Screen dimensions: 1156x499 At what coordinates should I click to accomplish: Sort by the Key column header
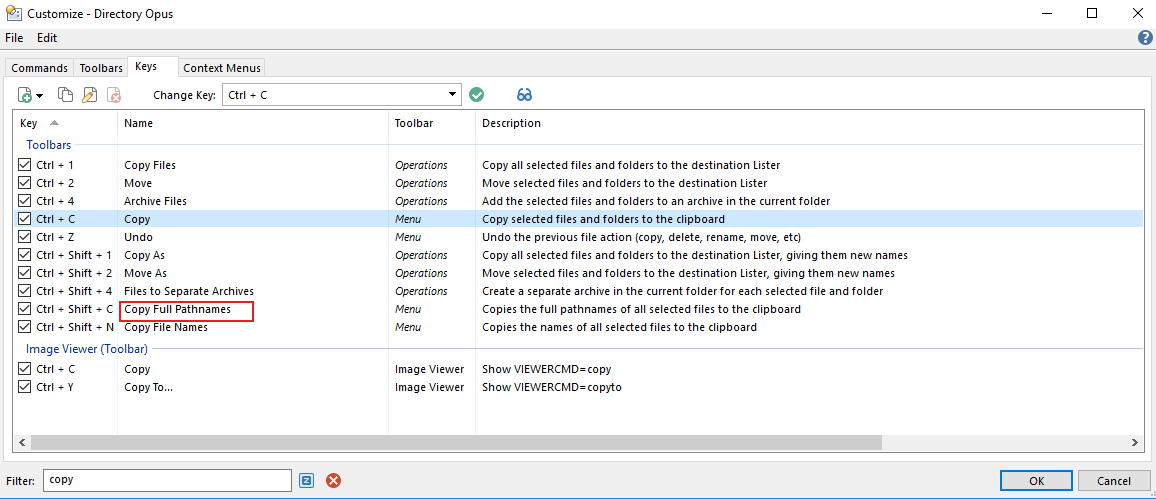[65, 123]
